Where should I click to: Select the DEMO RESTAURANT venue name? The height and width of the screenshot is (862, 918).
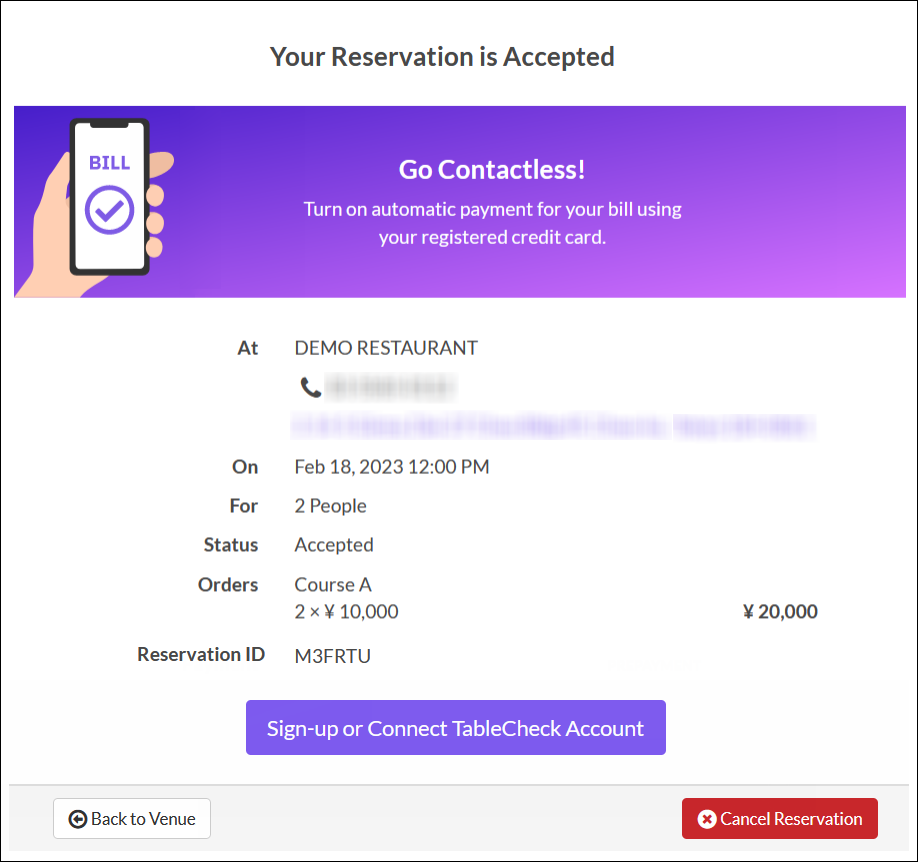386,348
